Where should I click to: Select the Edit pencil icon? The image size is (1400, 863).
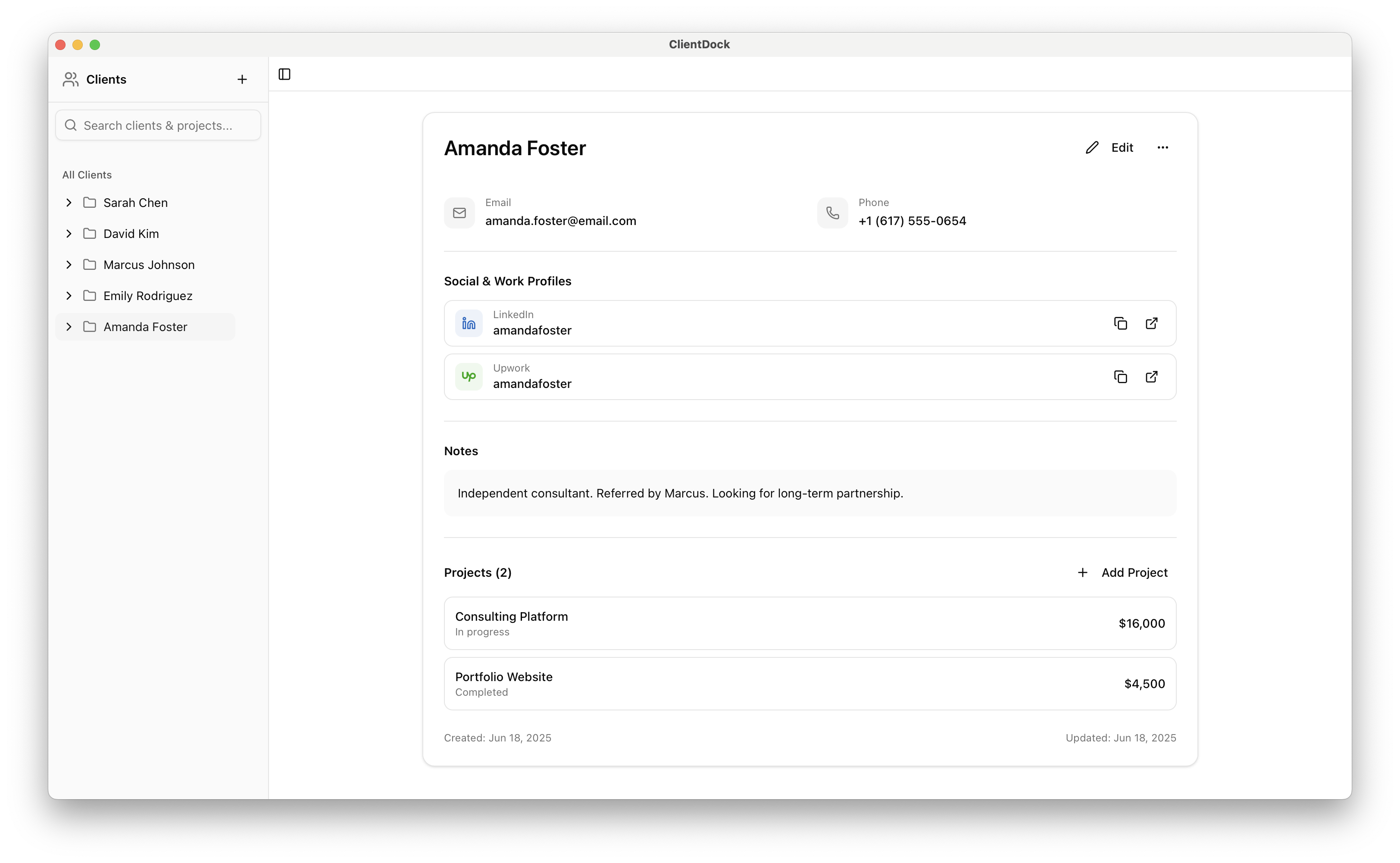tap(1092, 147)
